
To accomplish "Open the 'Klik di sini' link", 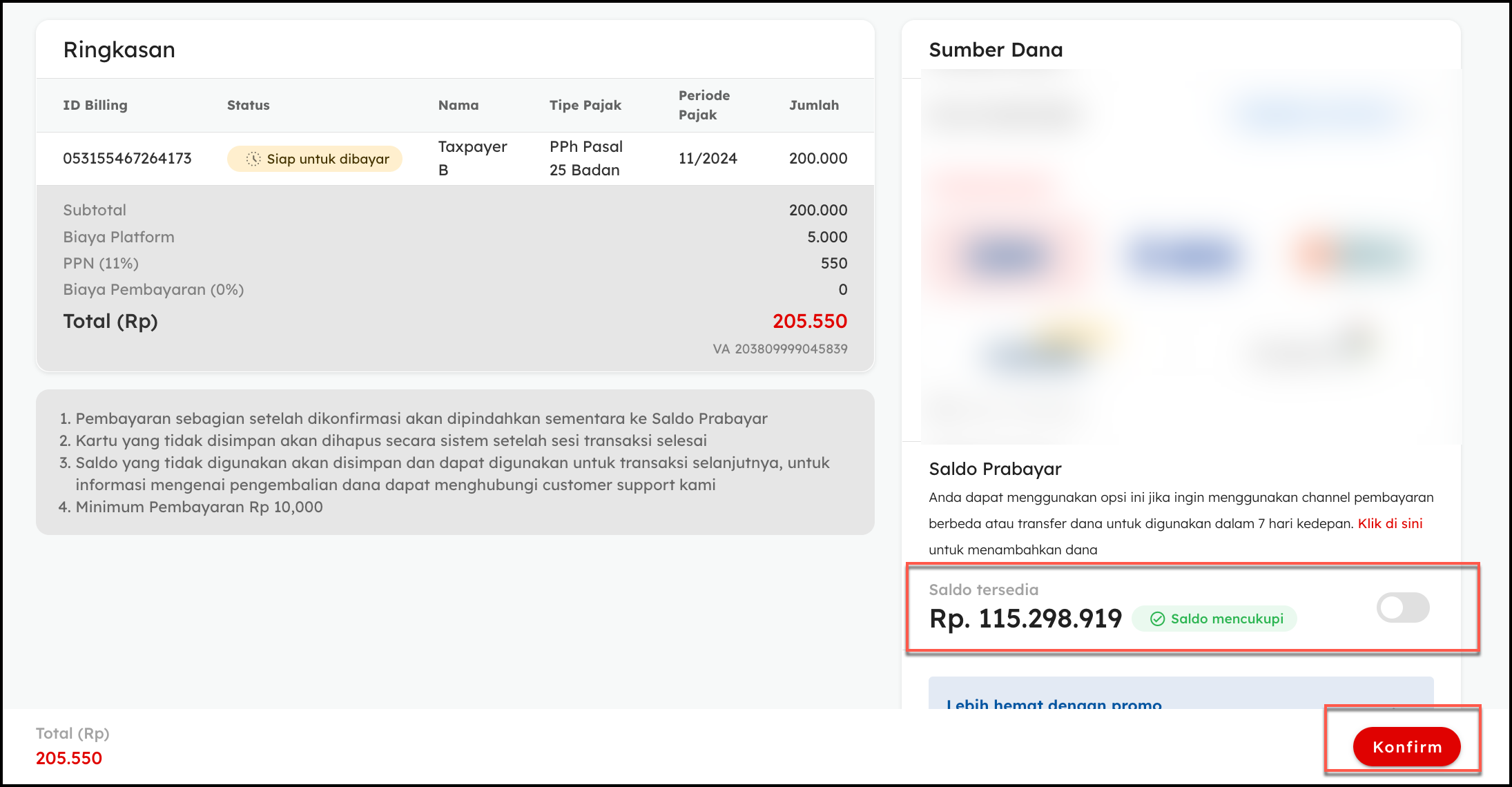I will tap(1390, 523).
